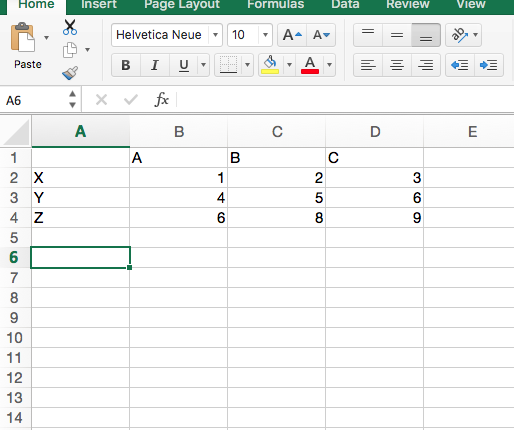The width and height of the screenshot is (514, 430).
Task: Toggle the active bottom align button
Action: (426, 35)
